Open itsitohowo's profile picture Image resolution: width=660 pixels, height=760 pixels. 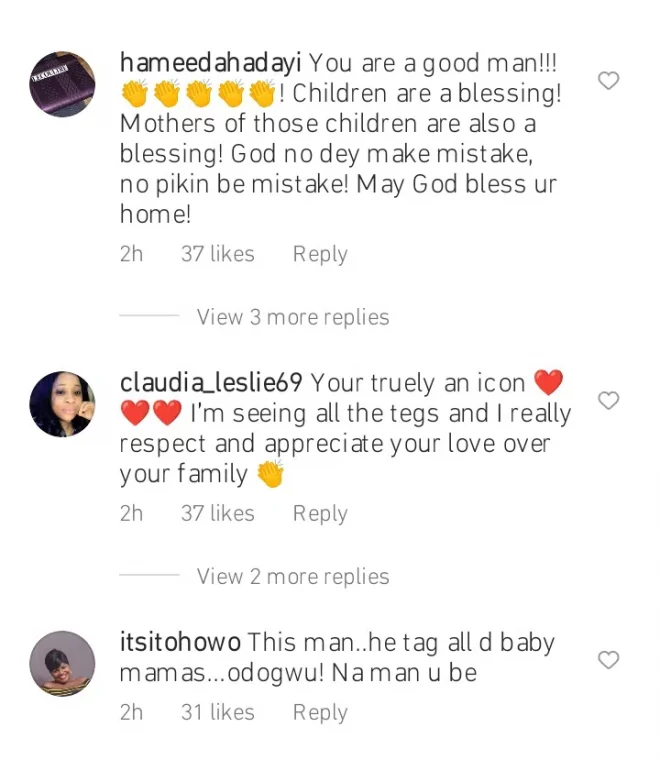coord(62,663)
